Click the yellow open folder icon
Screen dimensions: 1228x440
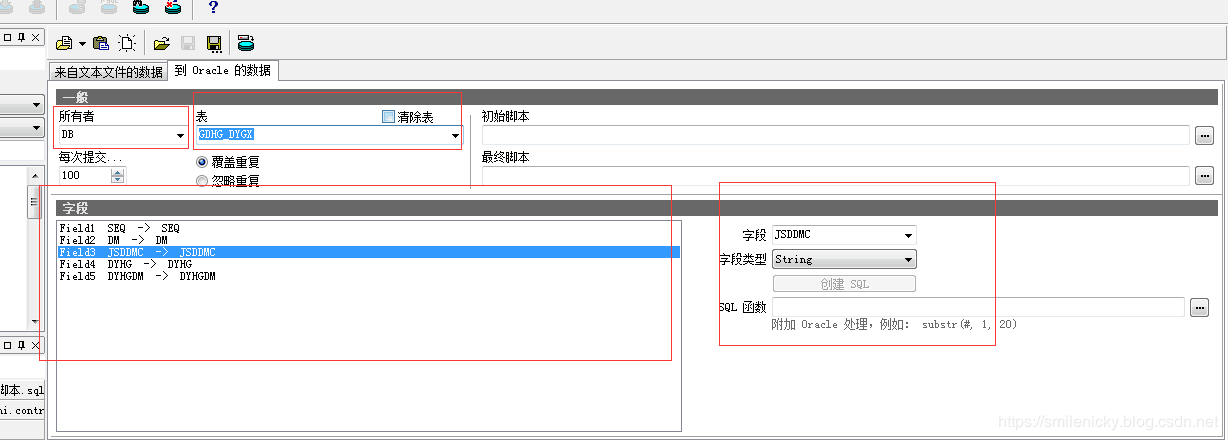point(161,43)
